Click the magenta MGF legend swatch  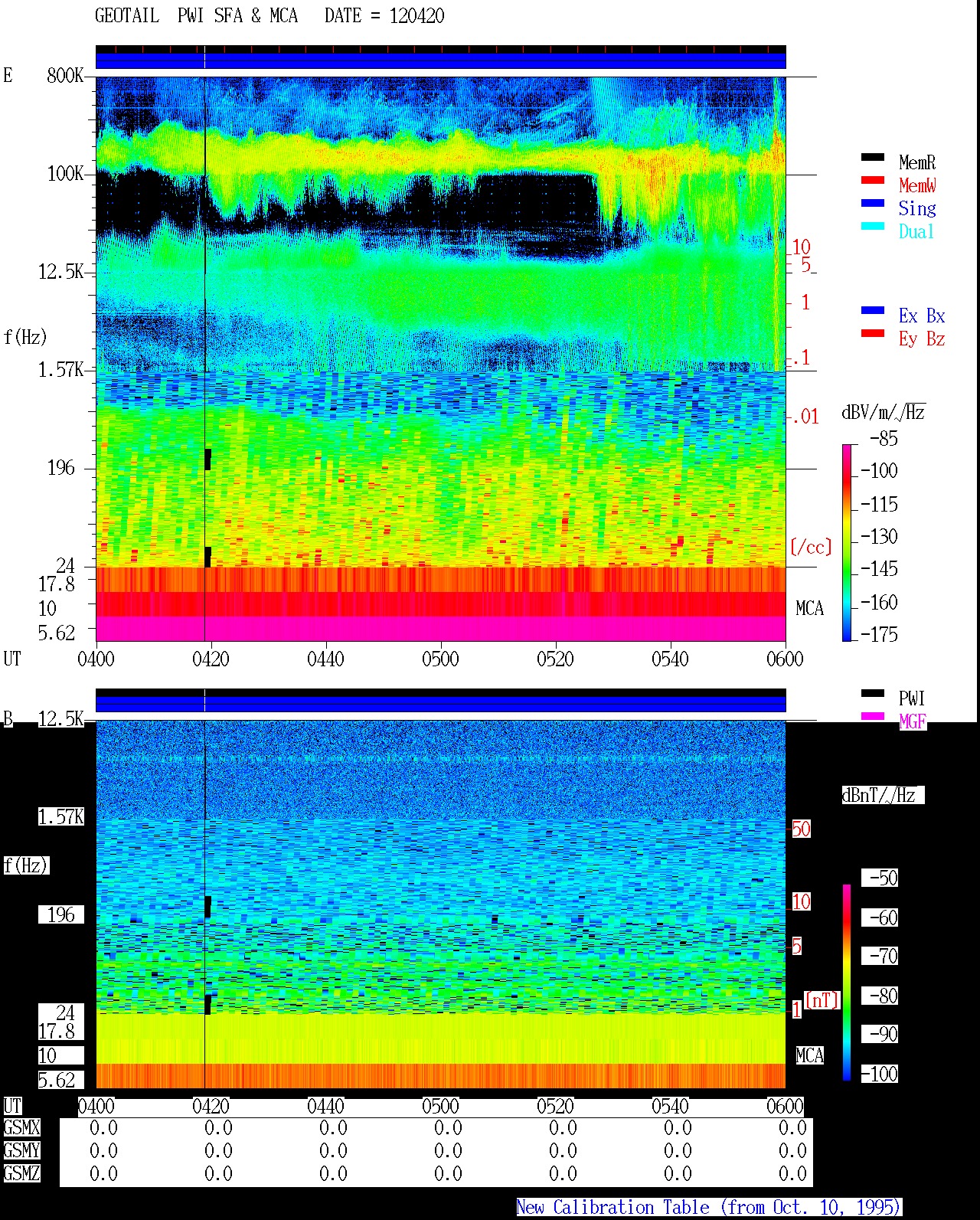873,717
